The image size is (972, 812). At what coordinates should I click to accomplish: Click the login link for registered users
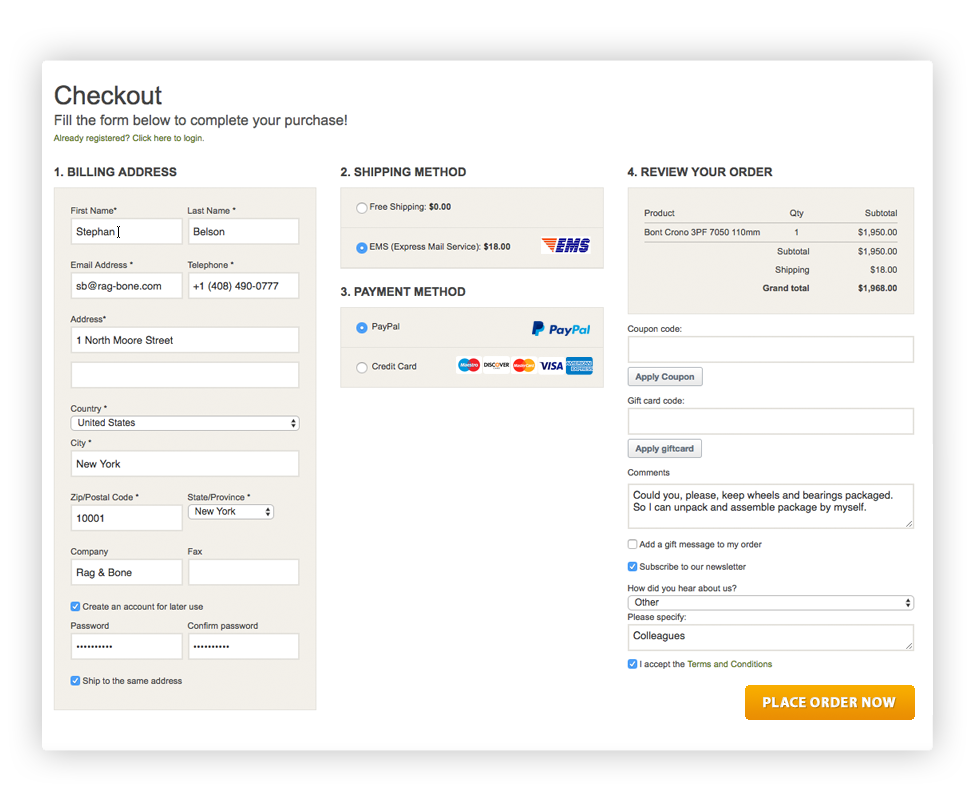pos(168,138)
